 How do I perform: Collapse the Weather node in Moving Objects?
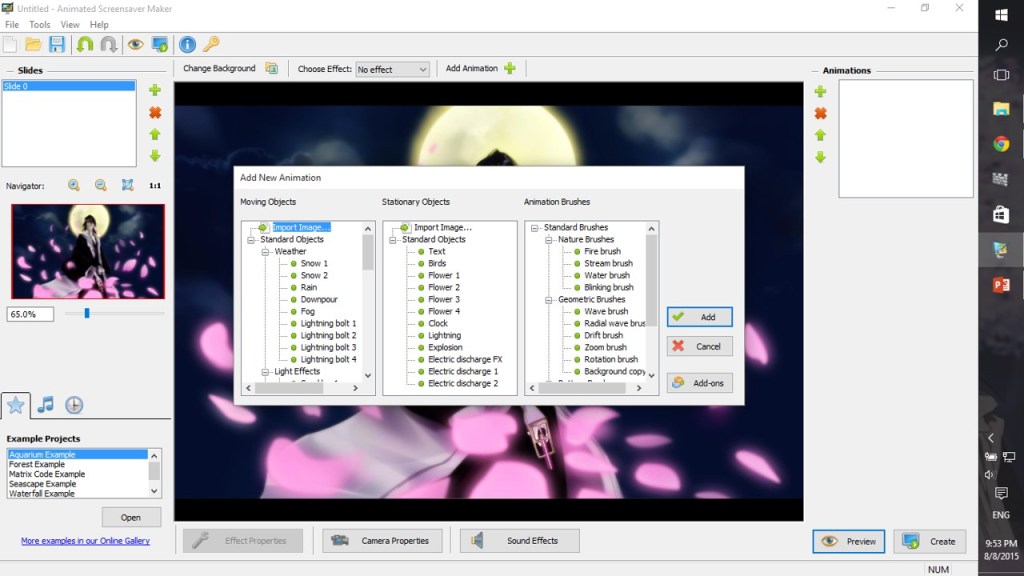(x=265, y=251)
